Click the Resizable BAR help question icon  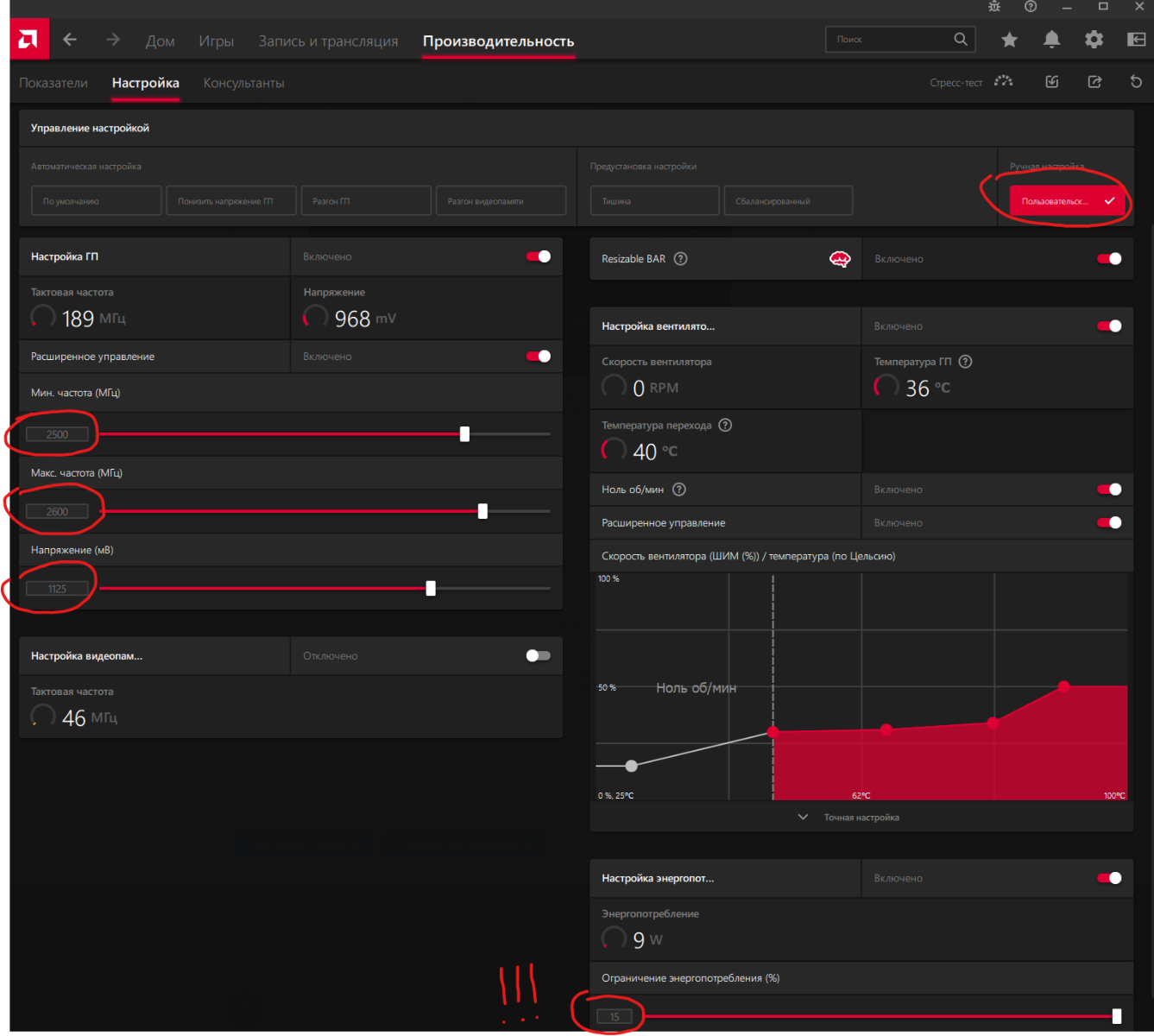pos(680,259)
